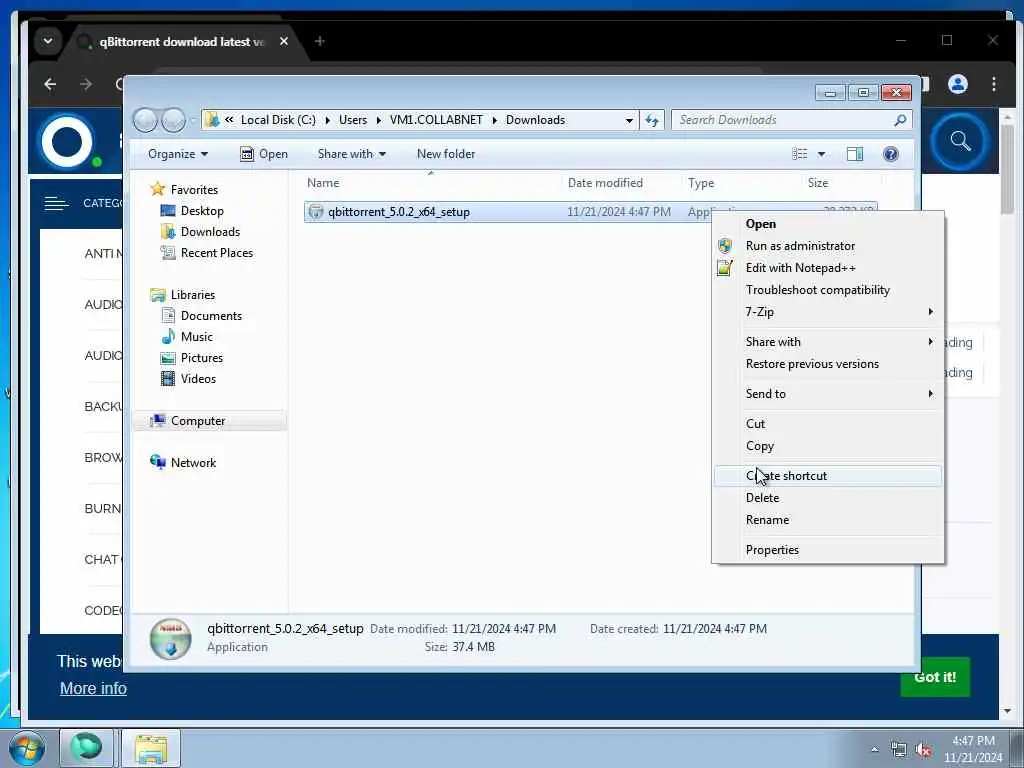This screenshot has width=1024, height=768.
Task: Click the Open toolbar button
Action: click(x=264, y=154)
